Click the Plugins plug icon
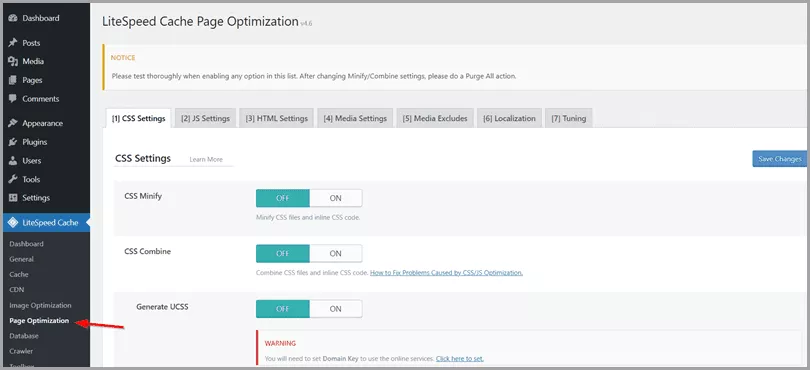Image resolution: width=810 pixels, height=370 pixels. pos(13,142)
